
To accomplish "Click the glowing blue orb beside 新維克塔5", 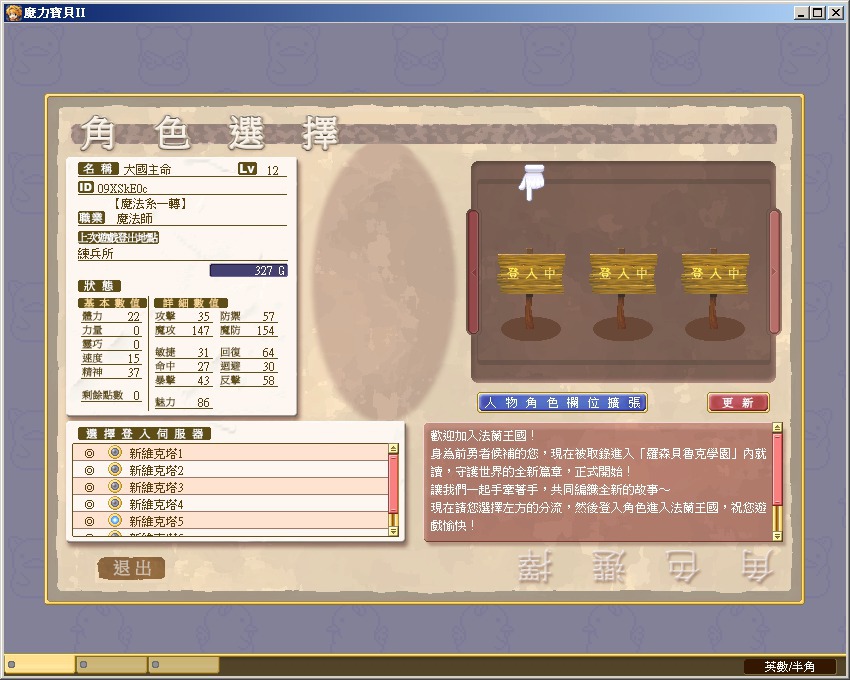I will [x=114, y=521].
